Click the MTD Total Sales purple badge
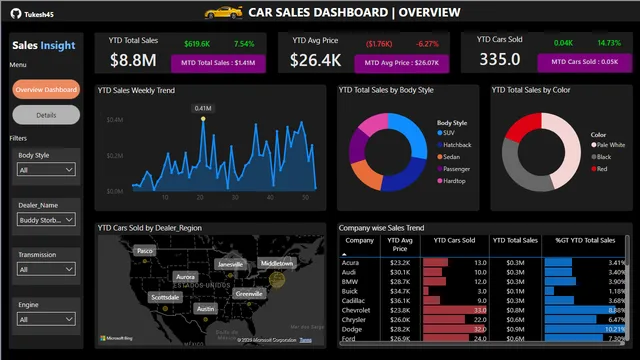This screenshot has width=640, height=360. pyautogui.click(x=218, y=63)
